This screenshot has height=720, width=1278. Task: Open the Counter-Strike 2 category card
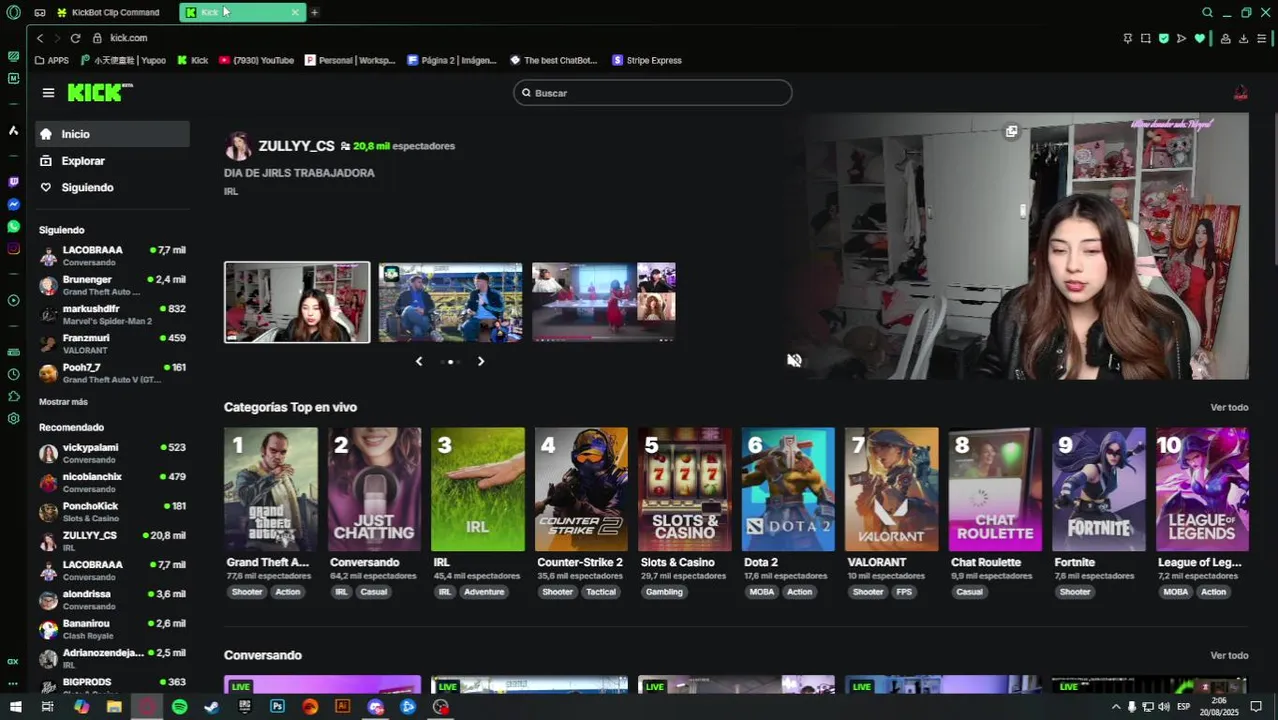pos(581,490)
